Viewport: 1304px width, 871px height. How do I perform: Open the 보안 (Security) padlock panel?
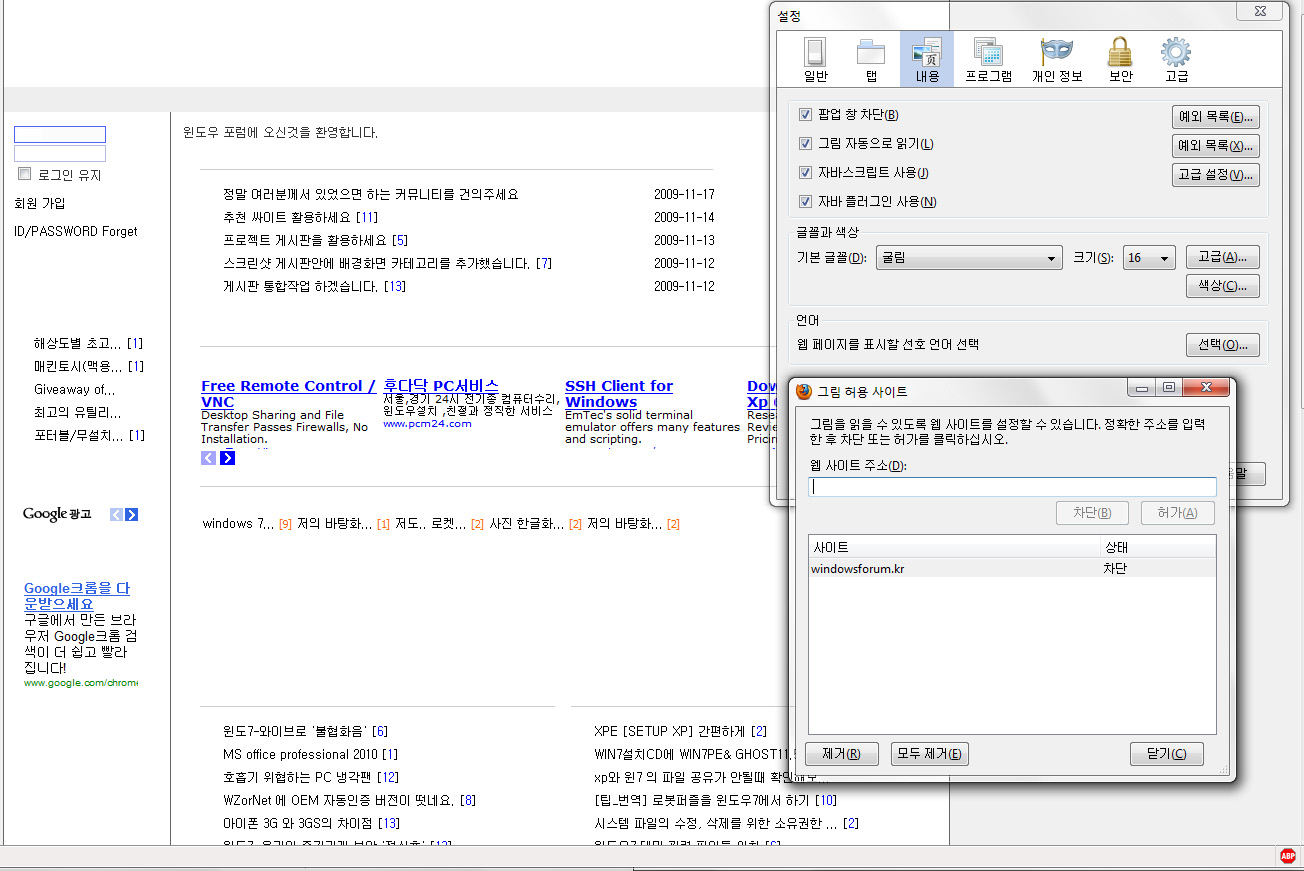pyautogui.click(x=1120, y=59)
